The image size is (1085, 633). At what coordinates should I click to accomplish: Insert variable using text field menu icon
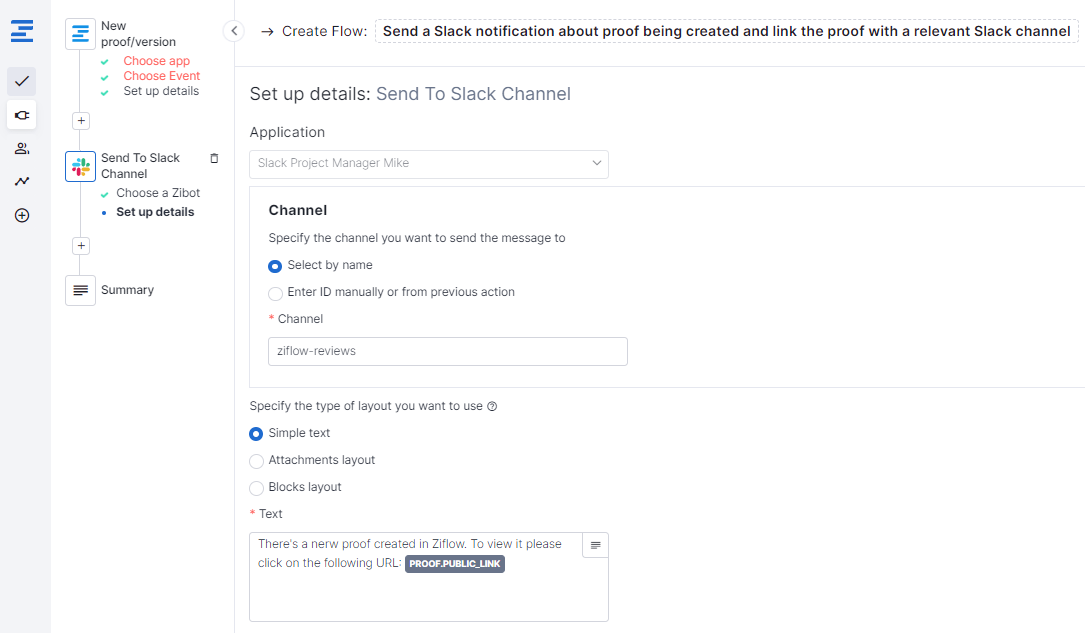[x=595, y=545]
